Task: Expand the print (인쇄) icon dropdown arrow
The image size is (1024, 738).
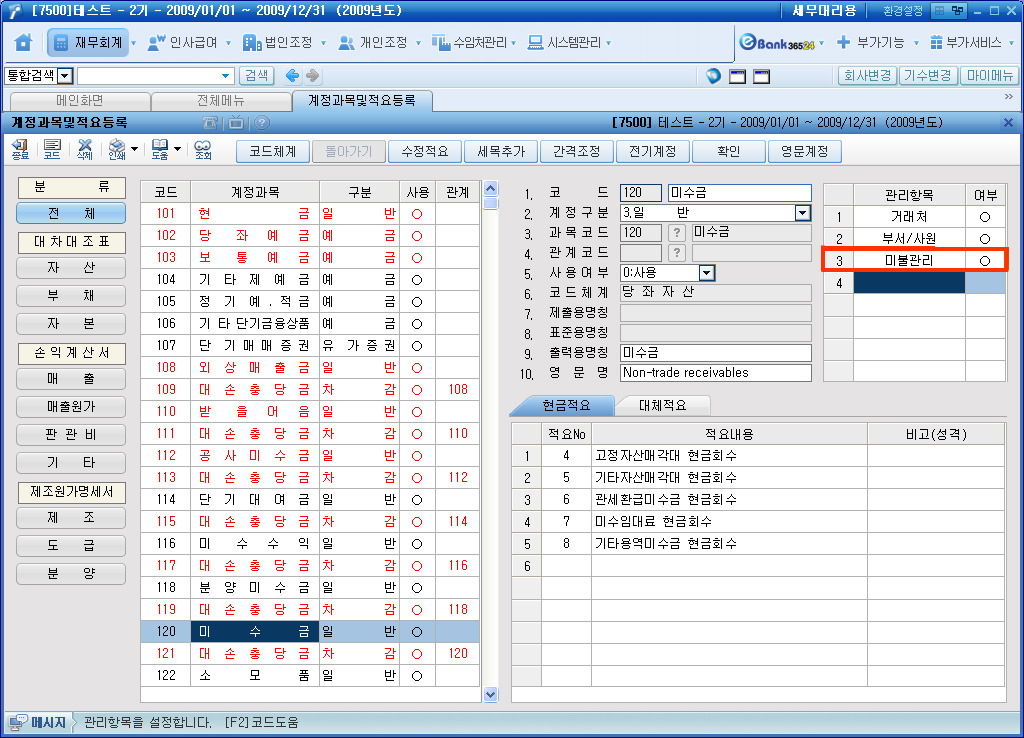Action: 135,150
